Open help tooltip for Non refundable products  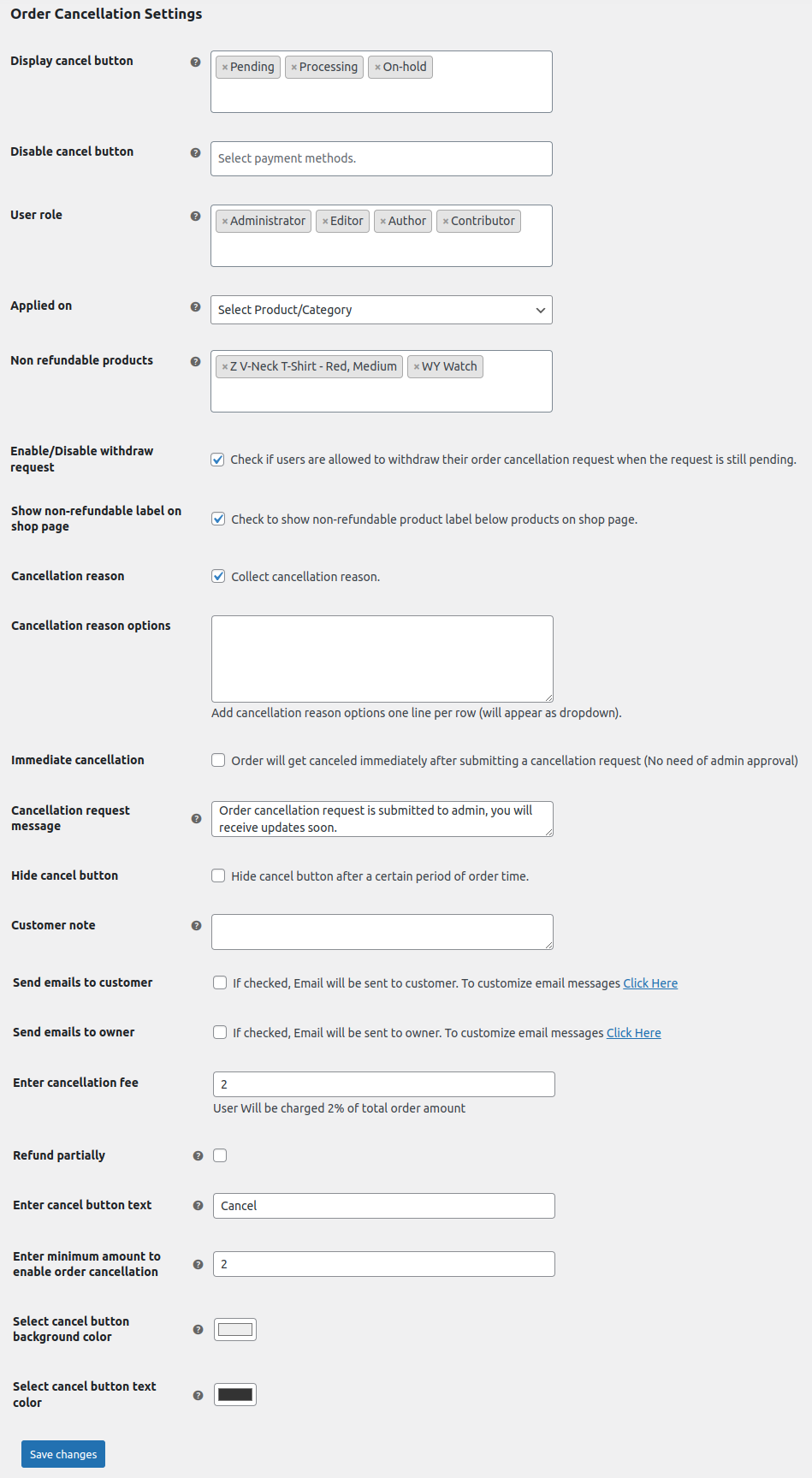click(196, 361)
